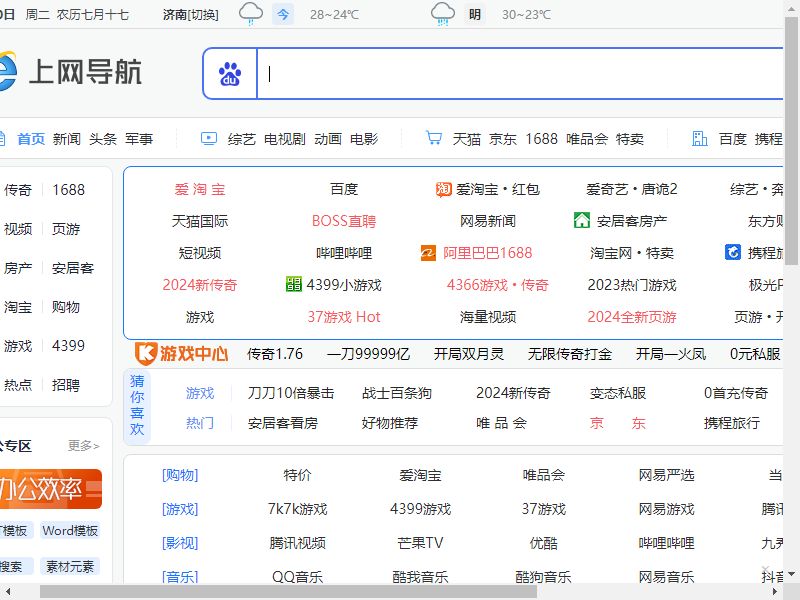The image size is (800, 600).
Task: Click the Baidu paw search engine icon
Action: [230, 74]
